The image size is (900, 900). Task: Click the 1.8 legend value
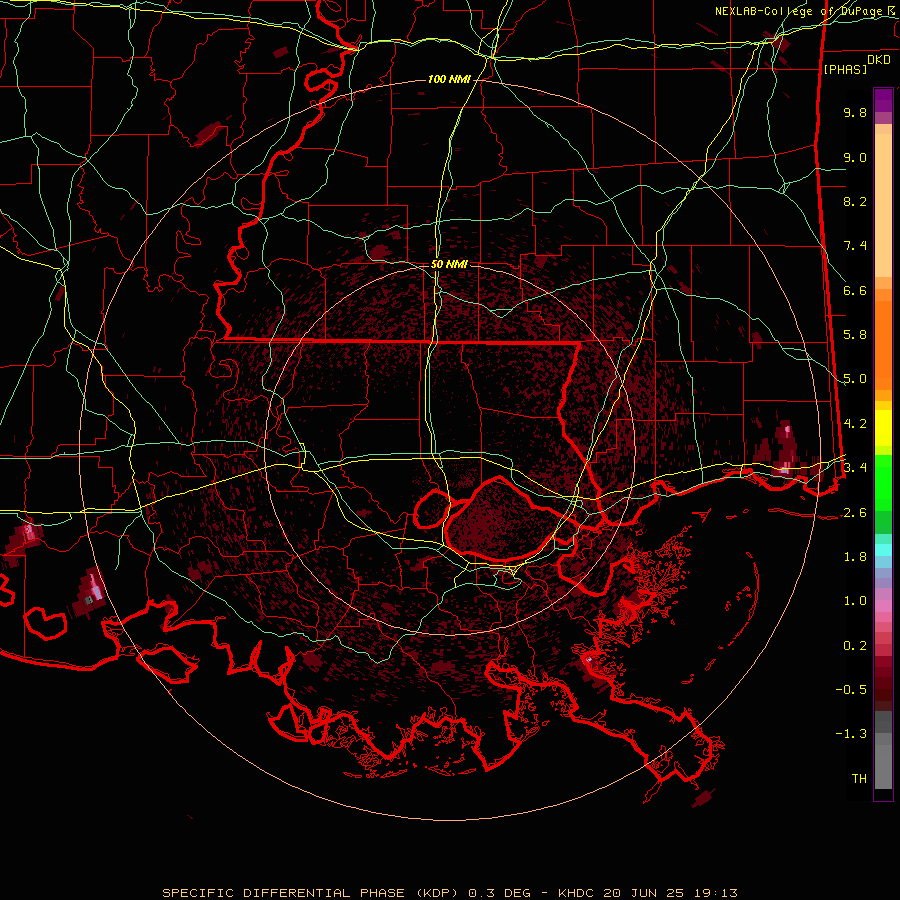click(855, 557)
